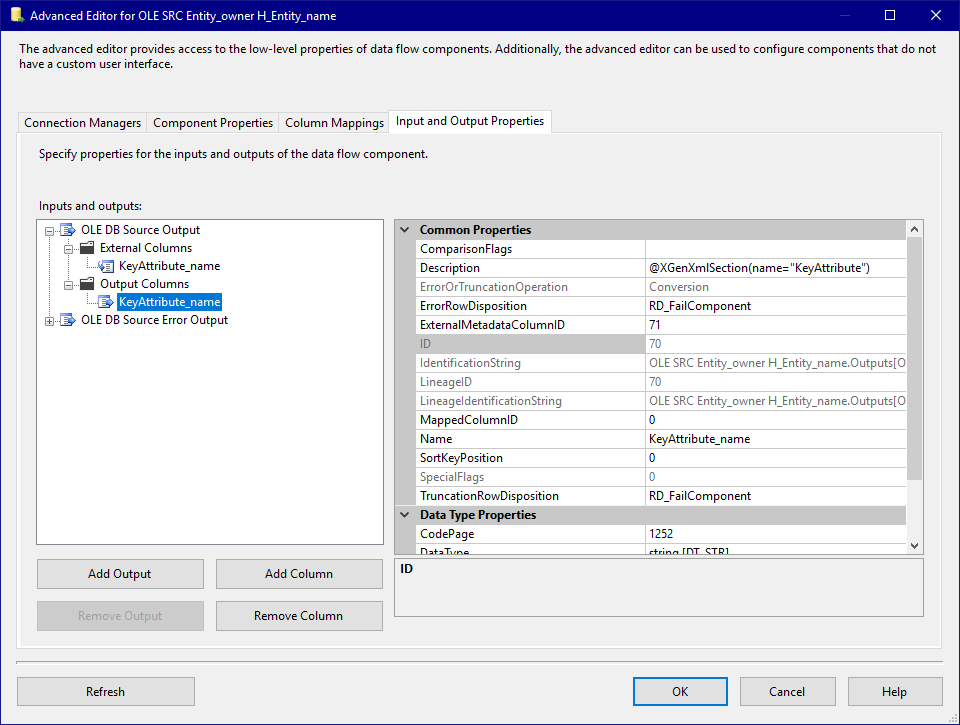Click the MappedColumnID value field
Viewport: 960px width, 725px height.
[775, 420]
